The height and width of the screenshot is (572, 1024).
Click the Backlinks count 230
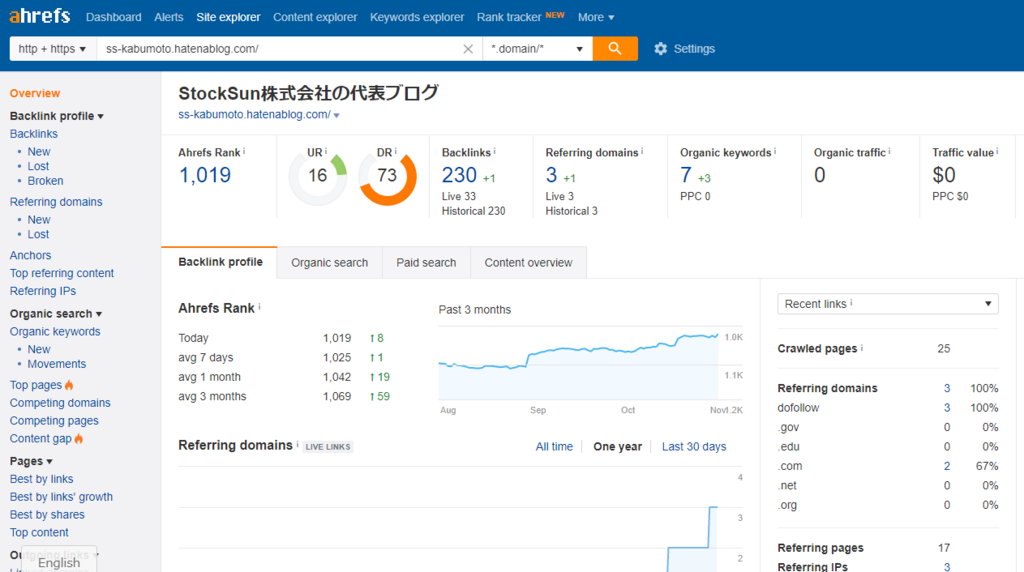459,175
